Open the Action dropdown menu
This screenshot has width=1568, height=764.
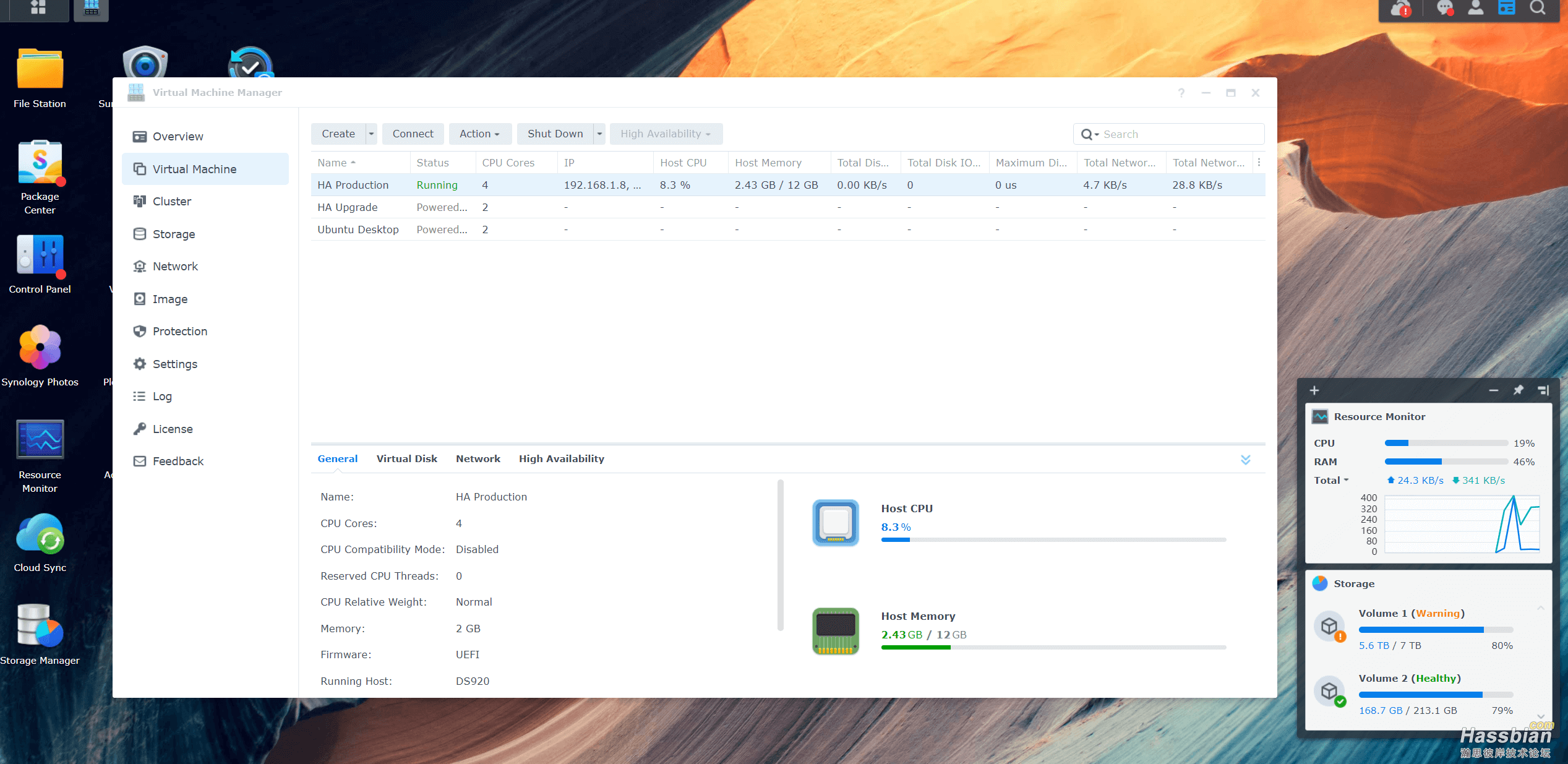pos(479,134)
